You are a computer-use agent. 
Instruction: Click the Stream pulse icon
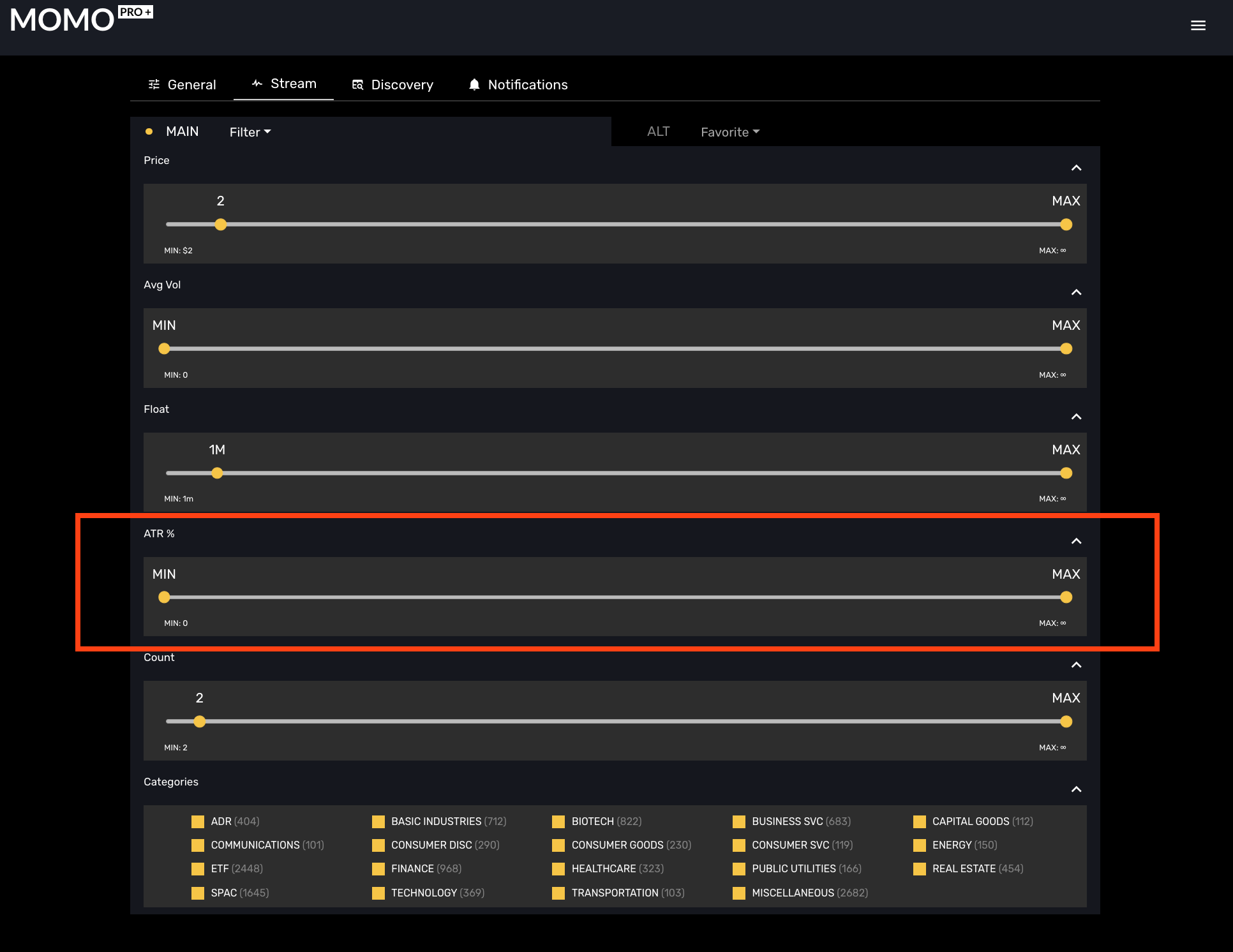pos(257,84)
